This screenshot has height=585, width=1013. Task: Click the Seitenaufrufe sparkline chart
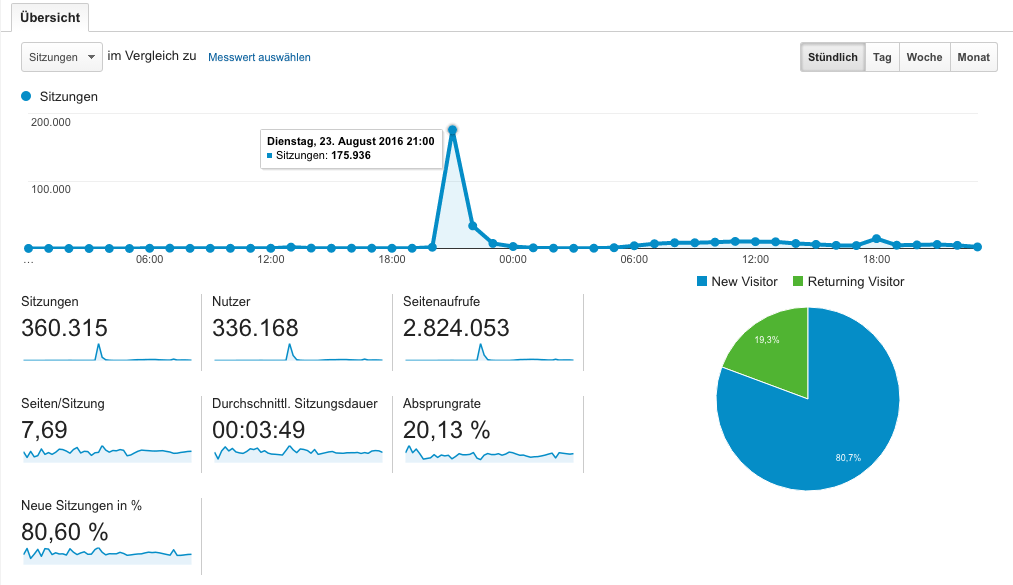click(488, 354)
